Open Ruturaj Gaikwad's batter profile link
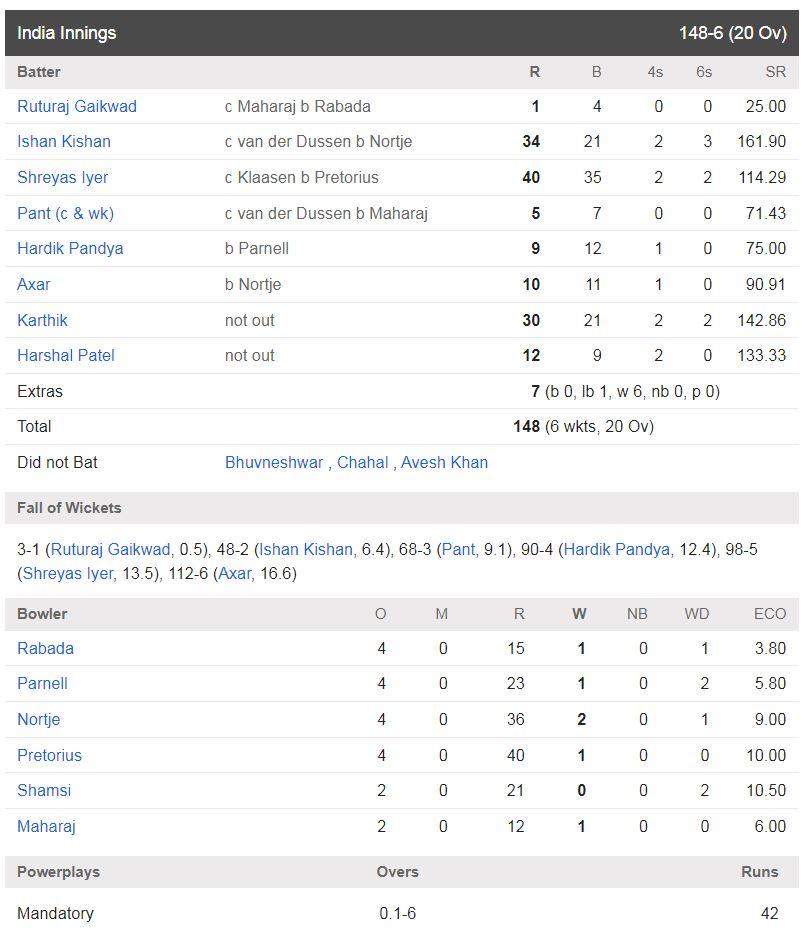Image resolution: width=803 pixels, height=944 pixels. pos(77,107)
